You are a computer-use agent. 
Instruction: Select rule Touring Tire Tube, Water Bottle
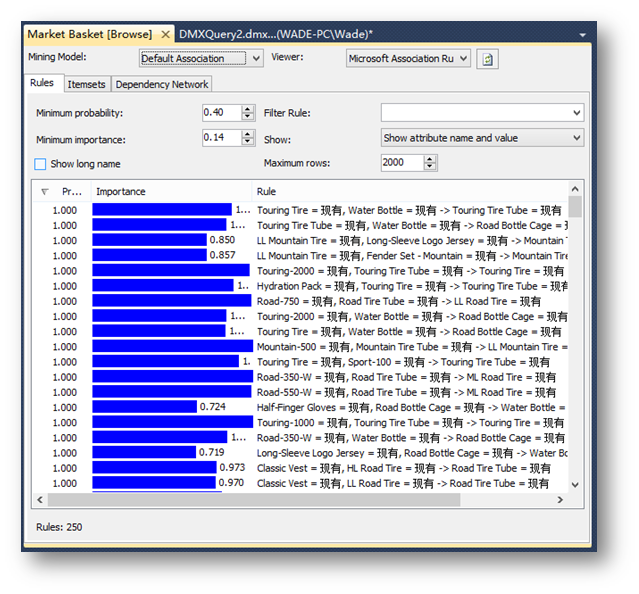click(x=302, y=225)
